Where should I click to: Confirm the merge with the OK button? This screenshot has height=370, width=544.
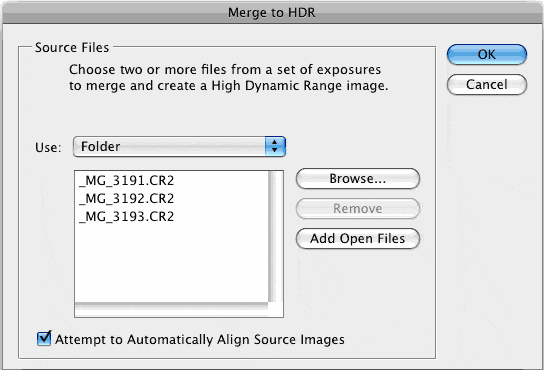click(487, 54)
